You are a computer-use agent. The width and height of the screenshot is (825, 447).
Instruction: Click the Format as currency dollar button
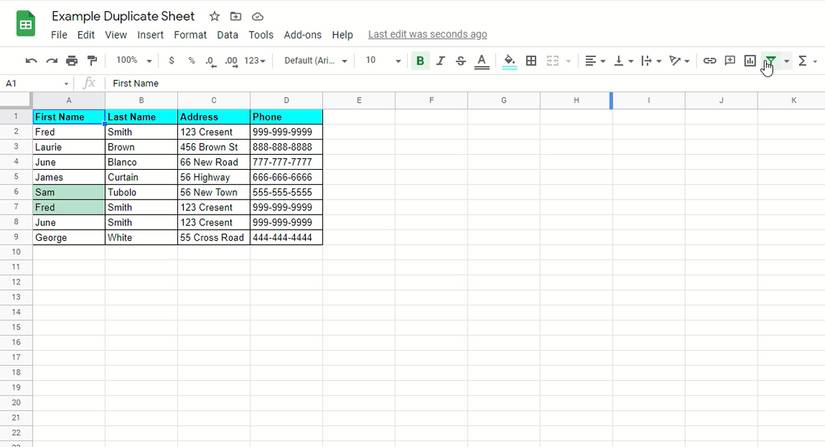171,61
